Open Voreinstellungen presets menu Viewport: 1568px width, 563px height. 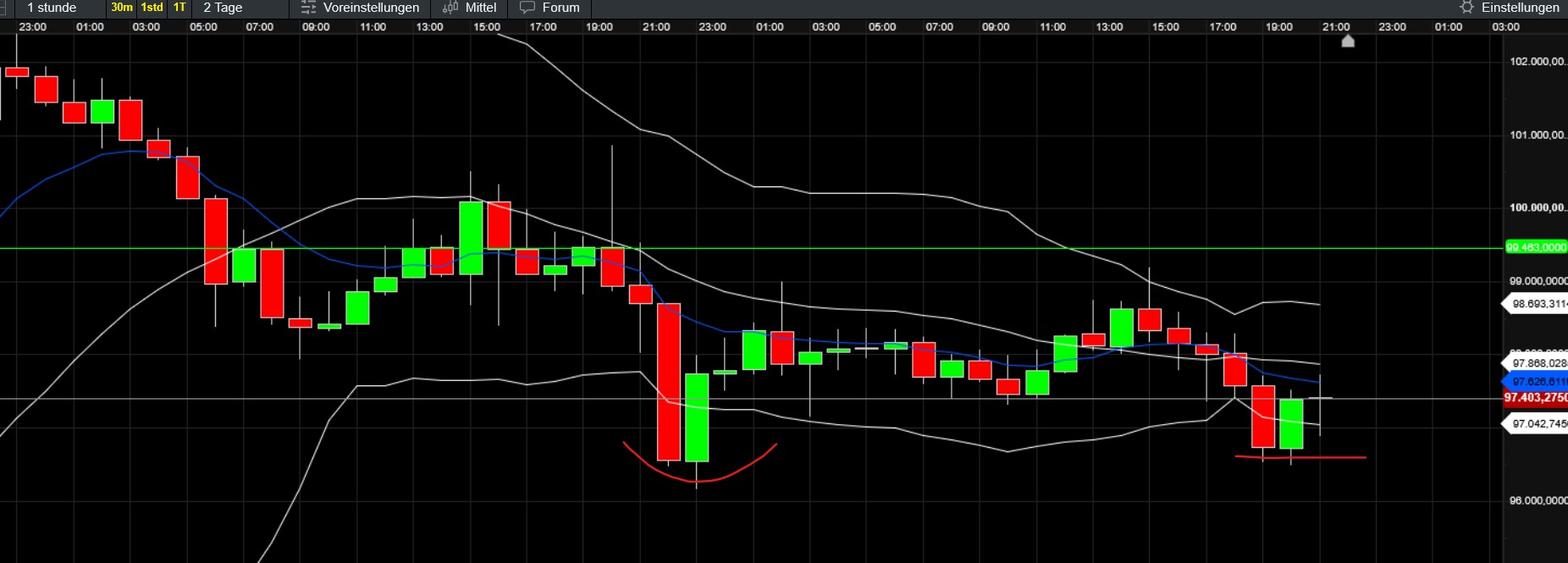point(360,8)
